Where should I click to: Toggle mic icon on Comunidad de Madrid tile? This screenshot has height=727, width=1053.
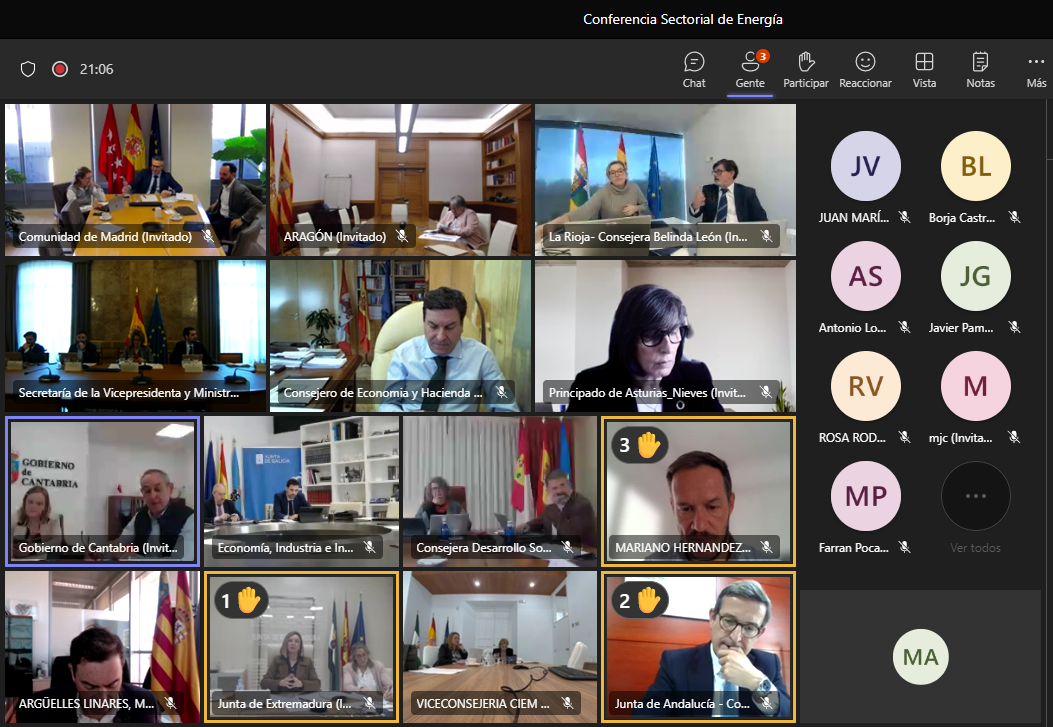click(x=209, y=237)
